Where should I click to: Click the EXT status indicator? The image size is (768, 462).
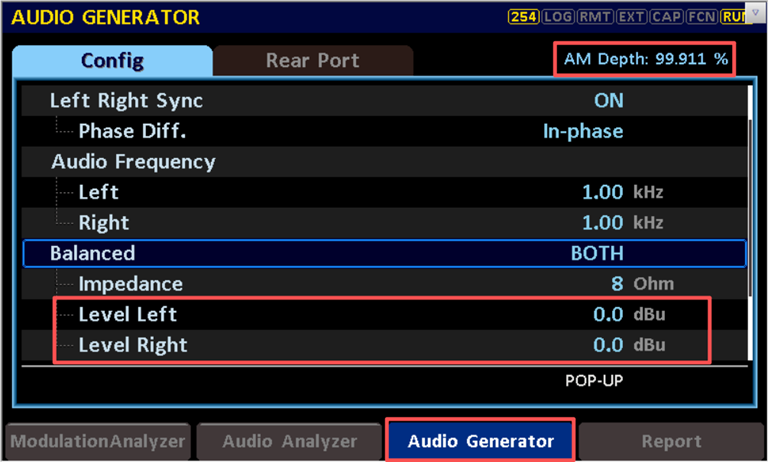[x=631, y=17]
